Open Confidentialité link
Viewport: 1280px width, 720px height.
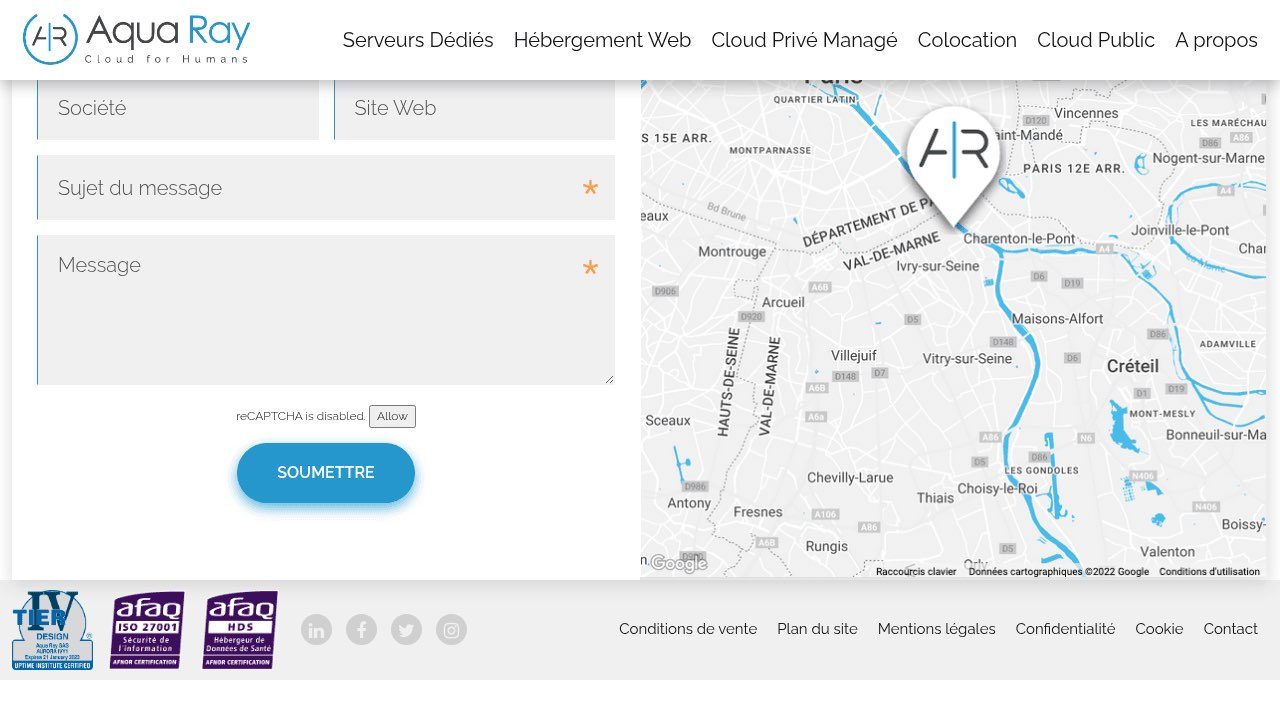1065,629
